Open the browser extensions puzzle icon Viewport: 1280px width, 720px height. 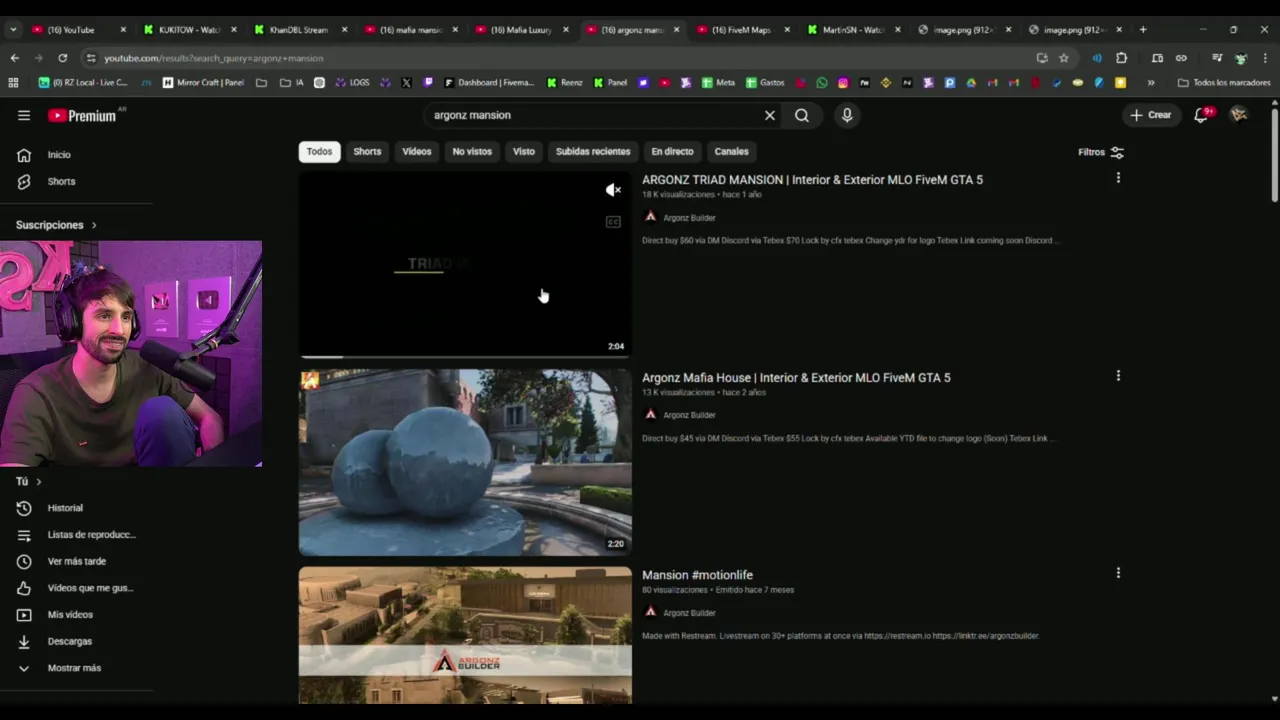(1121, 58)
